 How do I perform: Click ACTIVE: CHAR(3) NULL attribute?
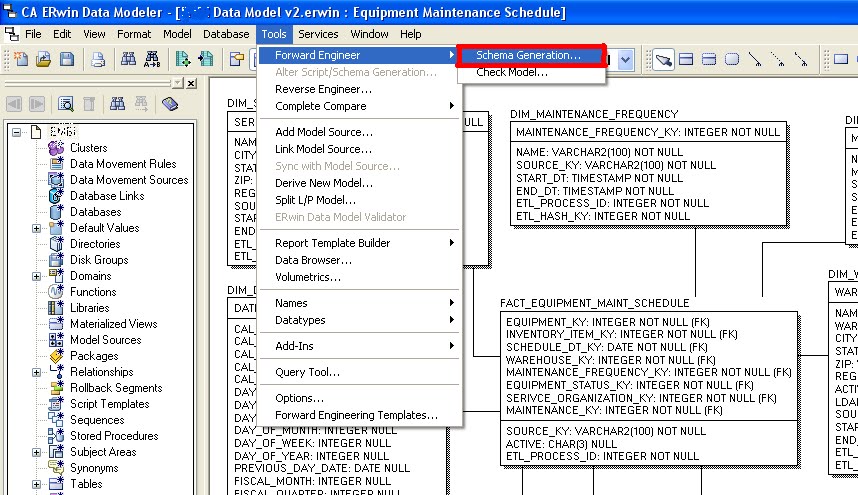tap(561, 444)
